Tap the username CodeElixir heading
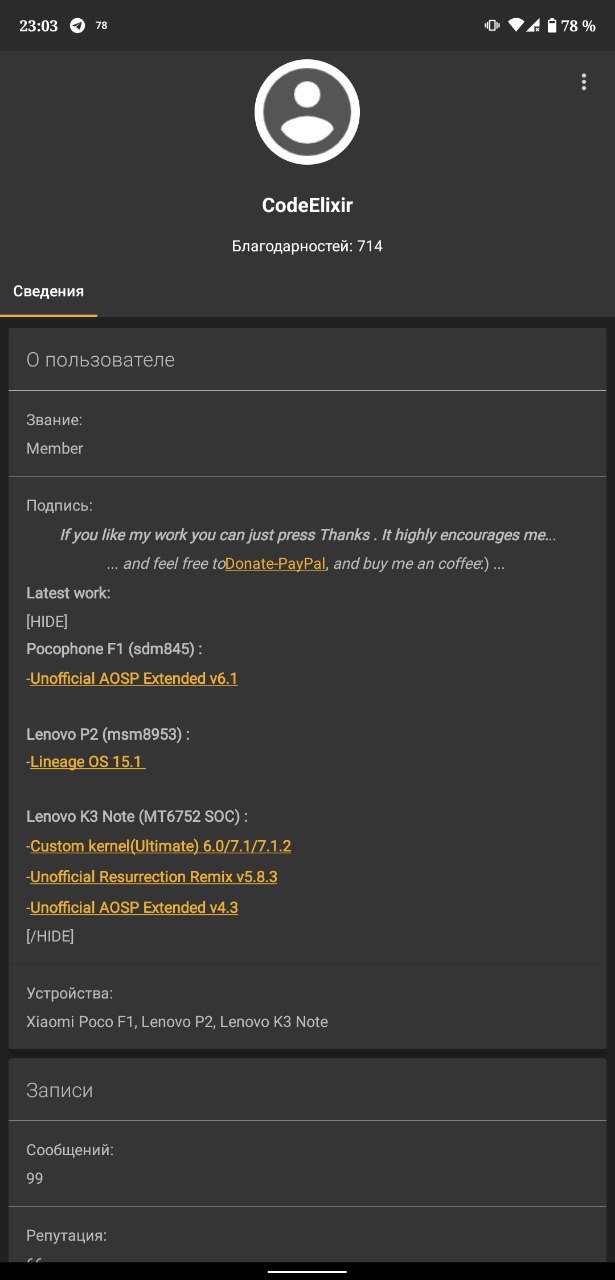Viewport: 615px width, 1280px height. pos(307,205)
